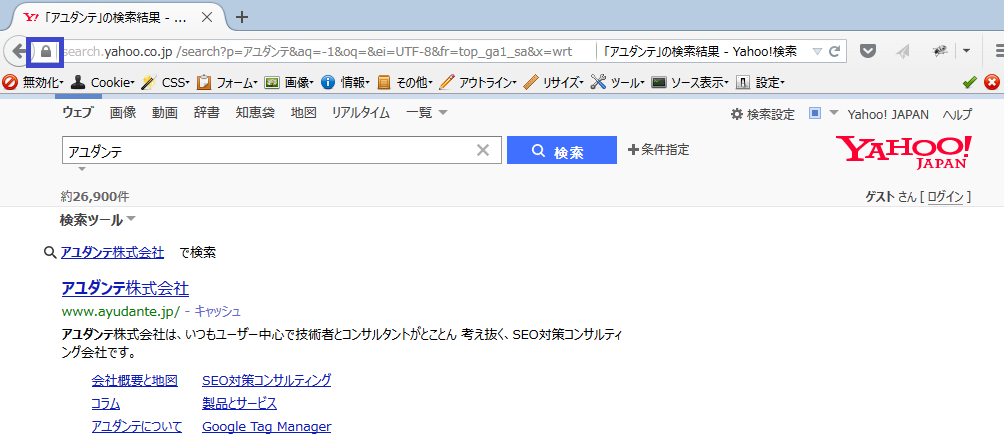Open the キャッシュ cached page link
1004x446 pixels.
217,312
